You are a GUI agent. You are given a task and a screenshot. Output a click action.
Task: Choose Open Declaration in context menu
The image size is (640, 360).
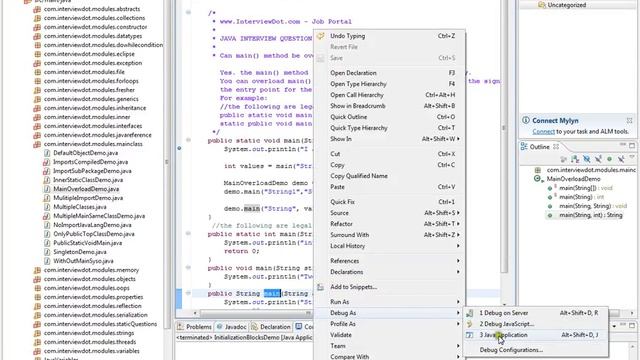[389, 73]
